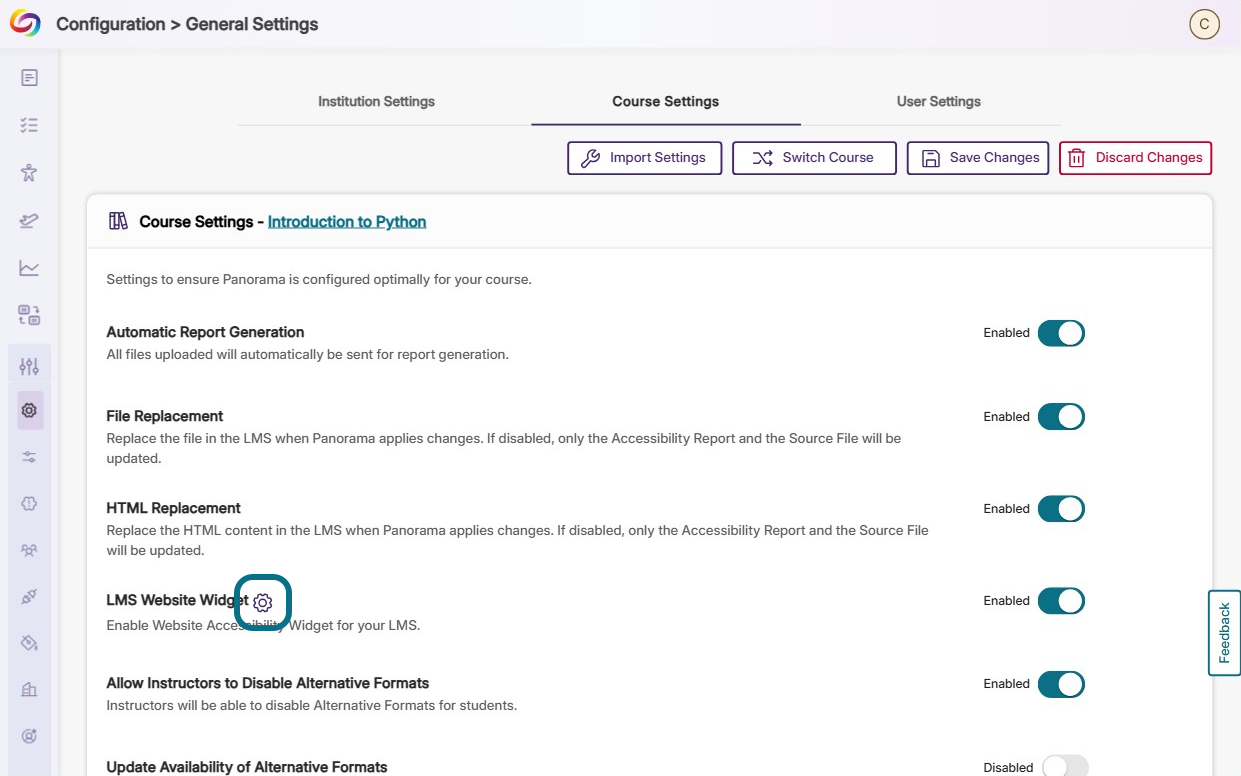This screenshot has width=1241, height=776.
Task: Toggle the File Replacement switch
Action: click(x=1061, y=417)
